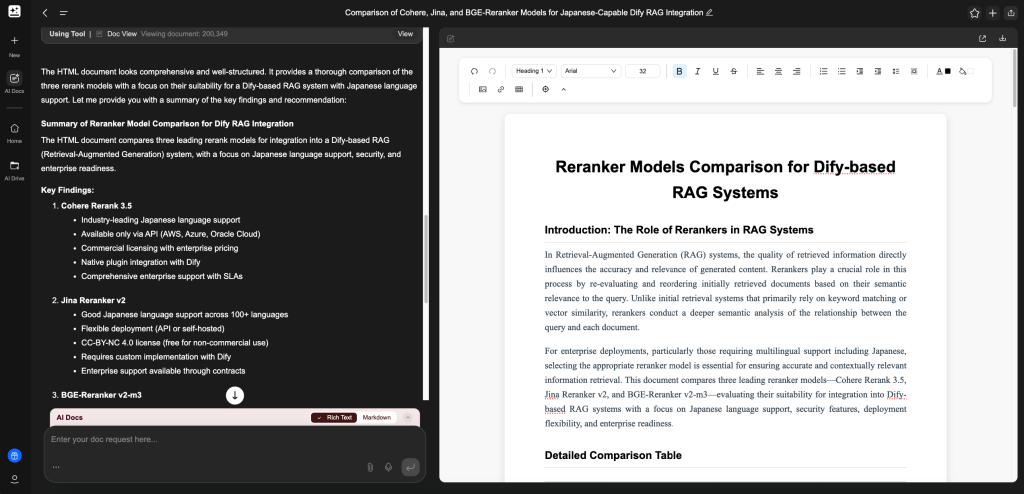This screenshot has width=1024, height=494.
Task: Open more options ellipsis in input box
Action: click(56, 467)
